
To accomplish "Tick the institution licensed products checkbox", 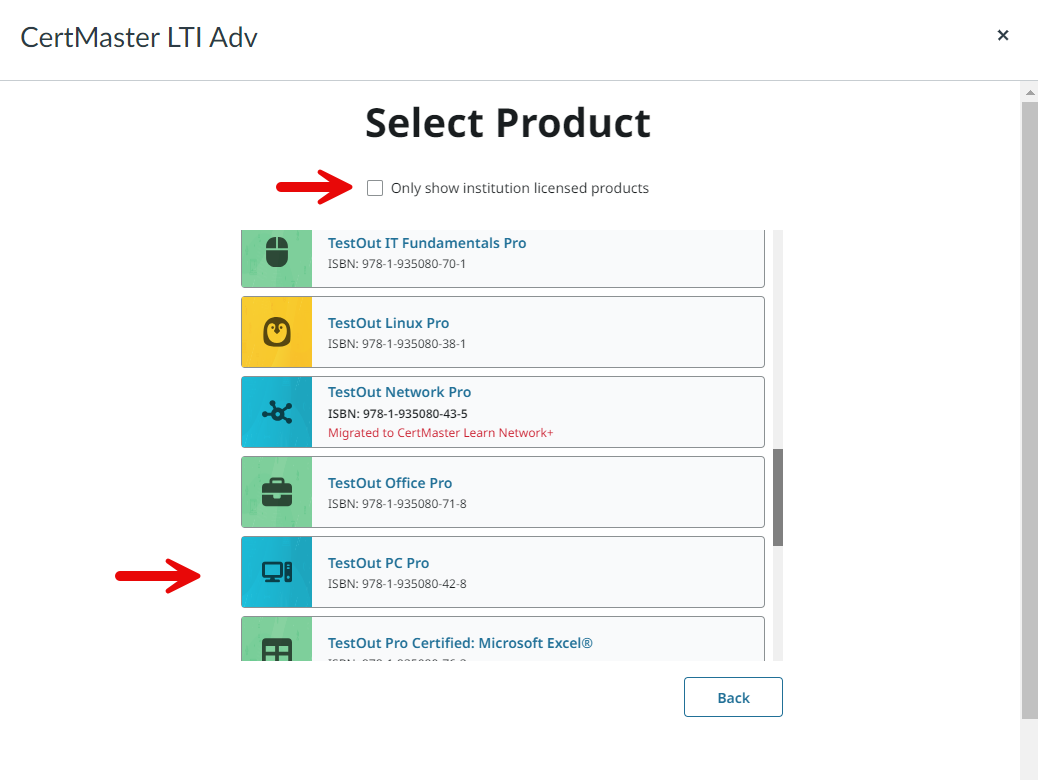I will 375,188.
